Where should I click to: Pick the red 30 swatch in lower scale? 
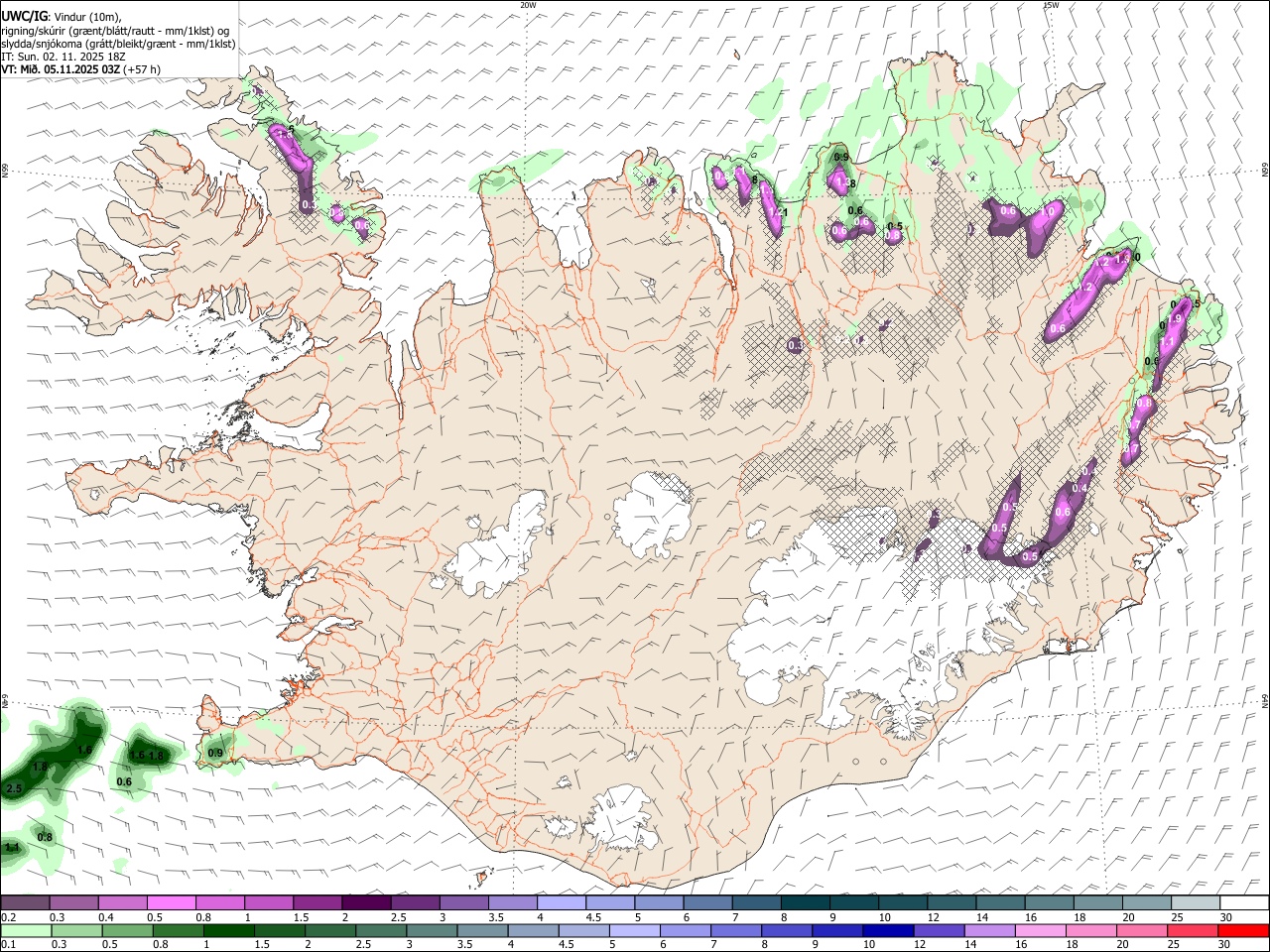[1242, 931]
